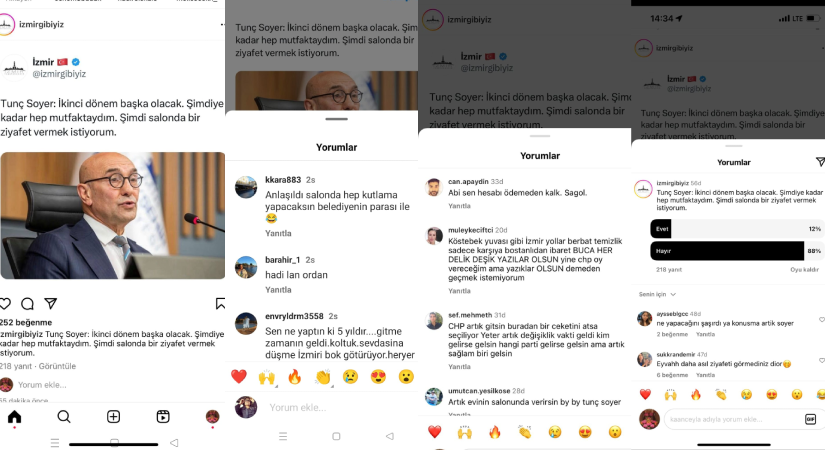825x450 pixels.
Task: Vote Evet in the poll
Action: click(x=736, y=229)
